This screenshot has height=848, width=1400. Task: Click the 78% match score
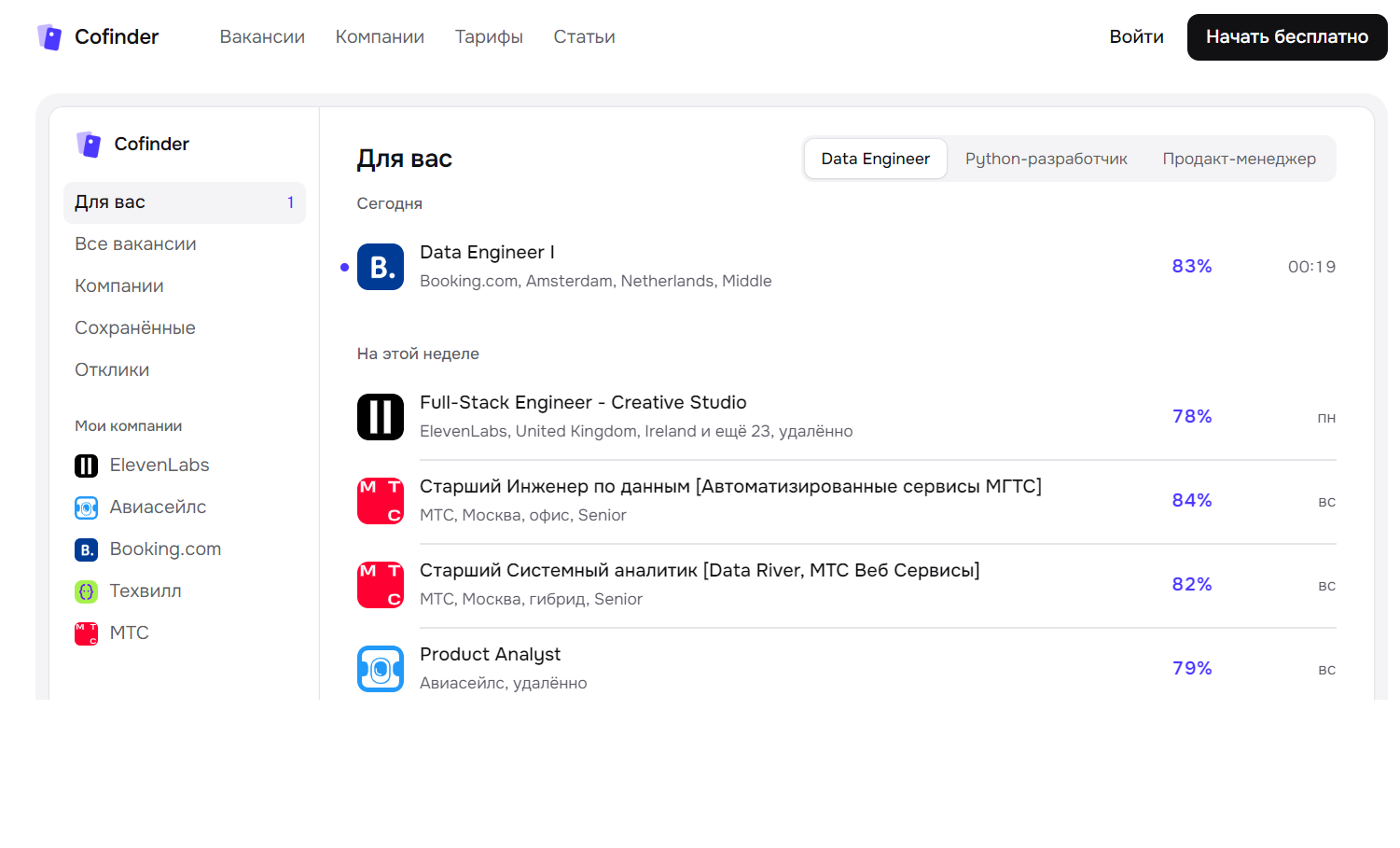[x=1192, y=416]
